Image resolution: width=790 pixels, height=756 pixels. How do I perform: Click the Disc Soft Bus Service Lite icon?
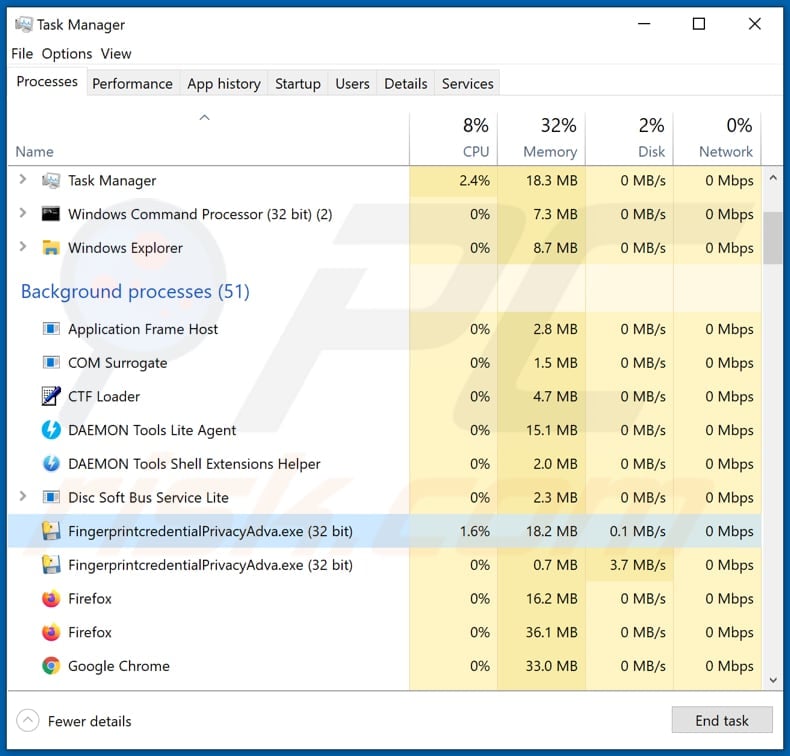(x=51, y=498)
